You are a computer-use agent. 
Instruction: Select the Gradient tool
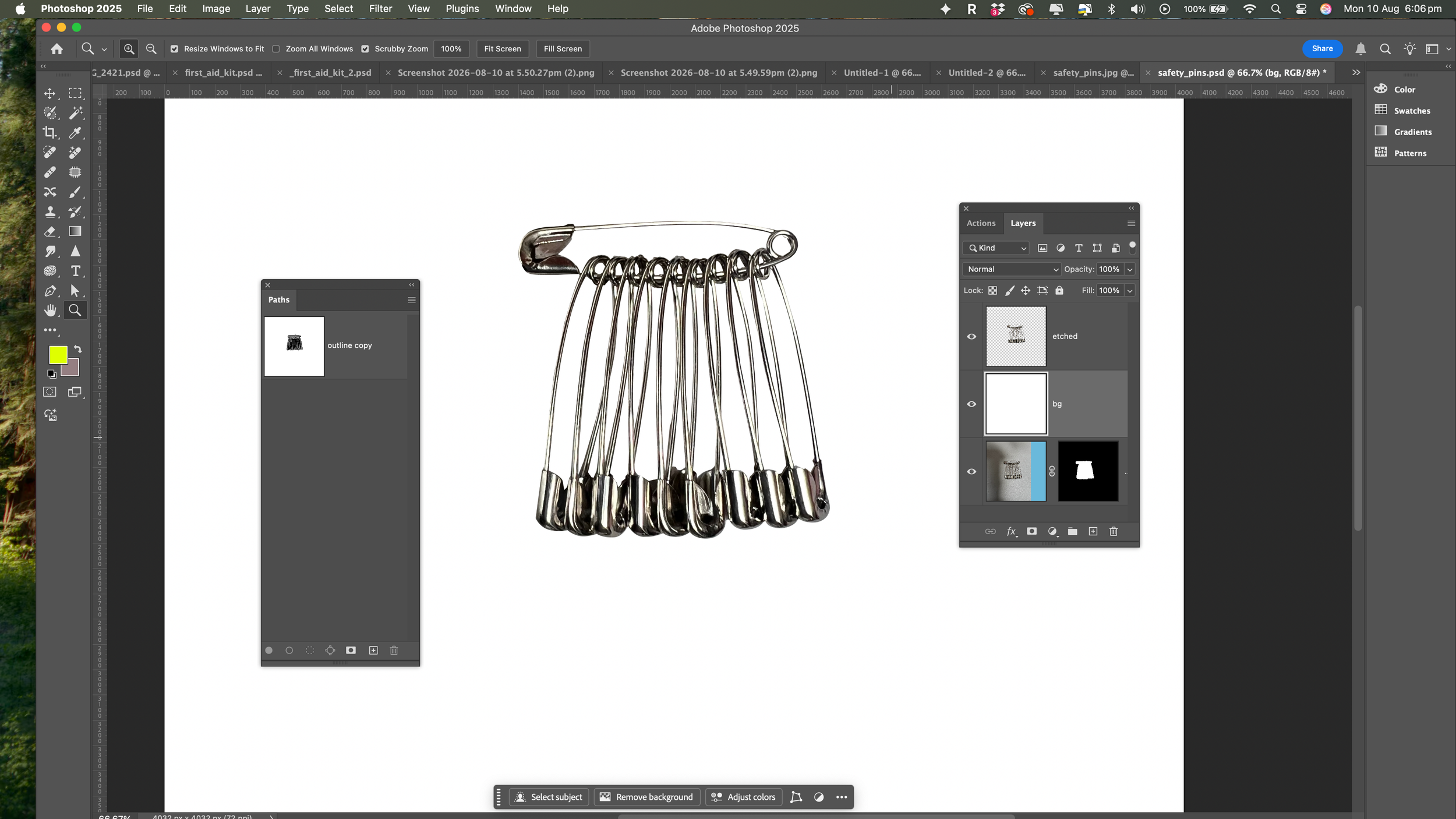click(75, 231)
